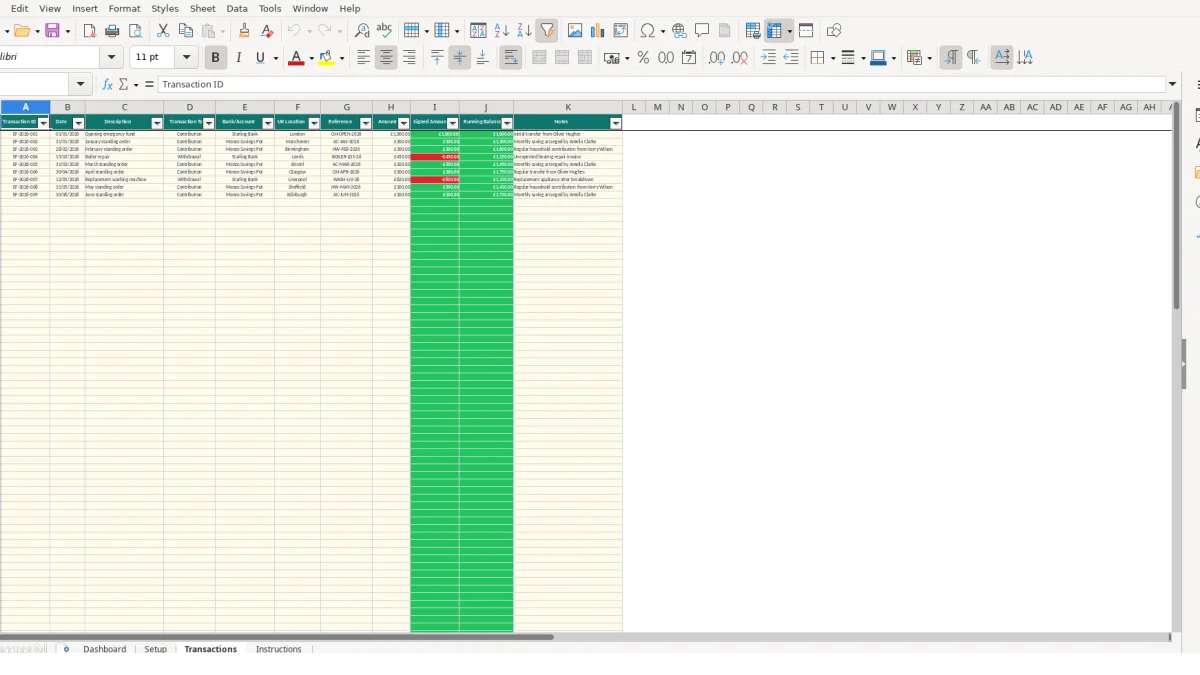1200x675 pixels.
Task: Click the Function Wizard fx icon
Action: (108, 85)
